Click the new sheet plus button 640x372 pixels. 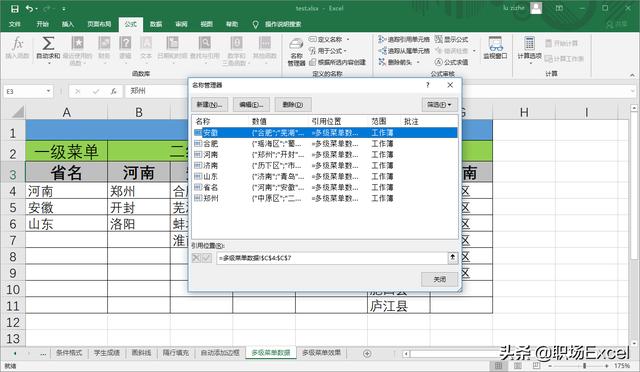tap(367, 353)
